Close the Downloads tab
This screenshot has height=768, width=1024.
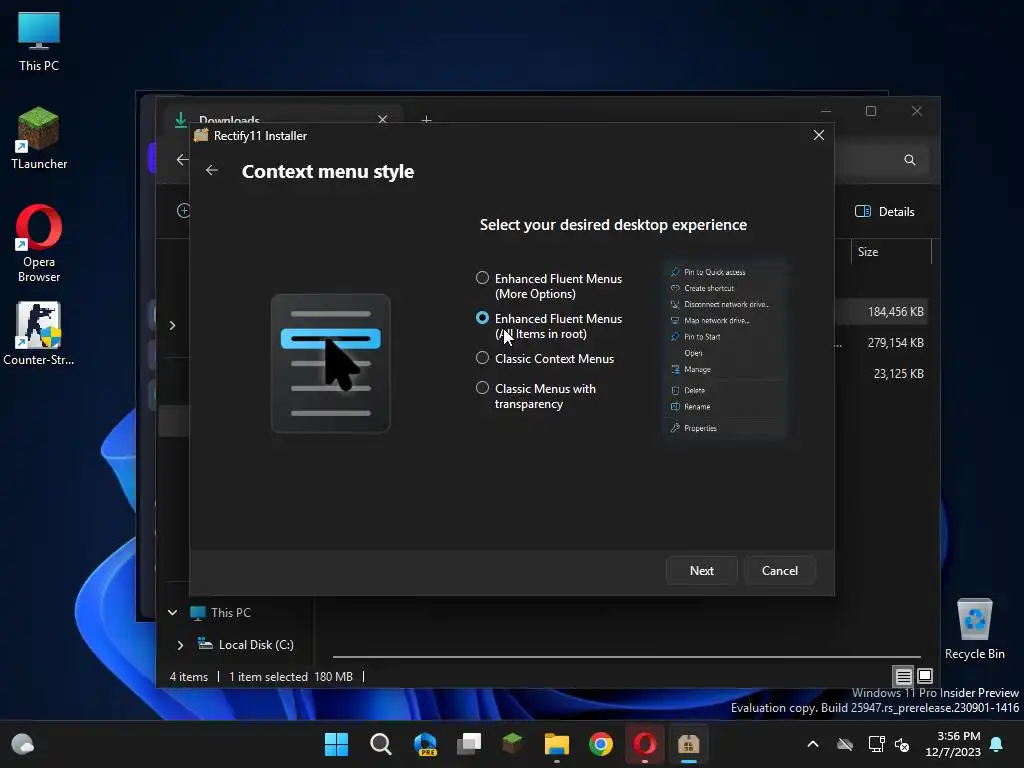[383, 120]
